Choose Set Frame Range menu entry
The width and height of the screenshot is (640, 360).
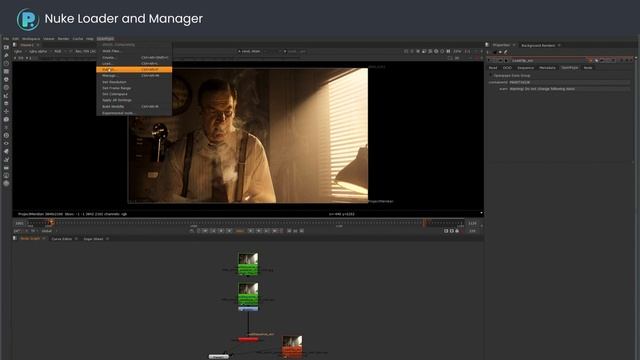[x=134, y=88]
